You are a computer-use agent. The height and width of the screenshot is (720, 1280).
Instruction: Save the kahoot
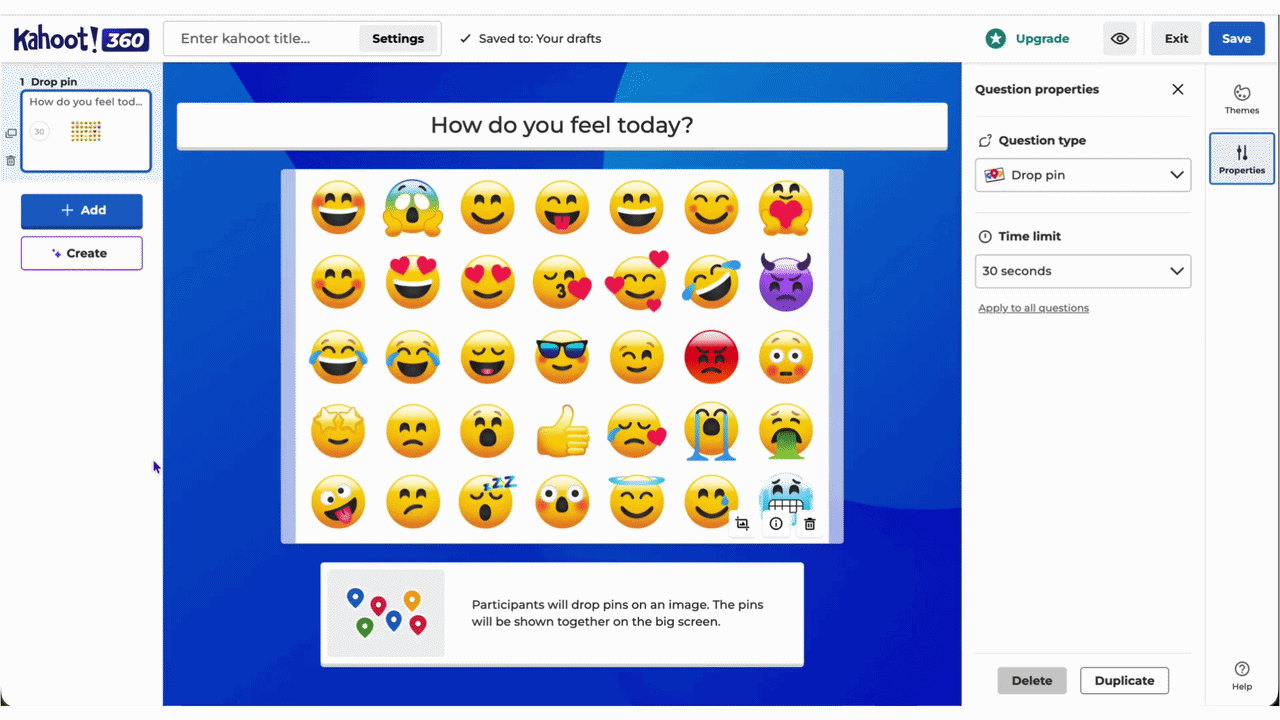[1236, 39]
